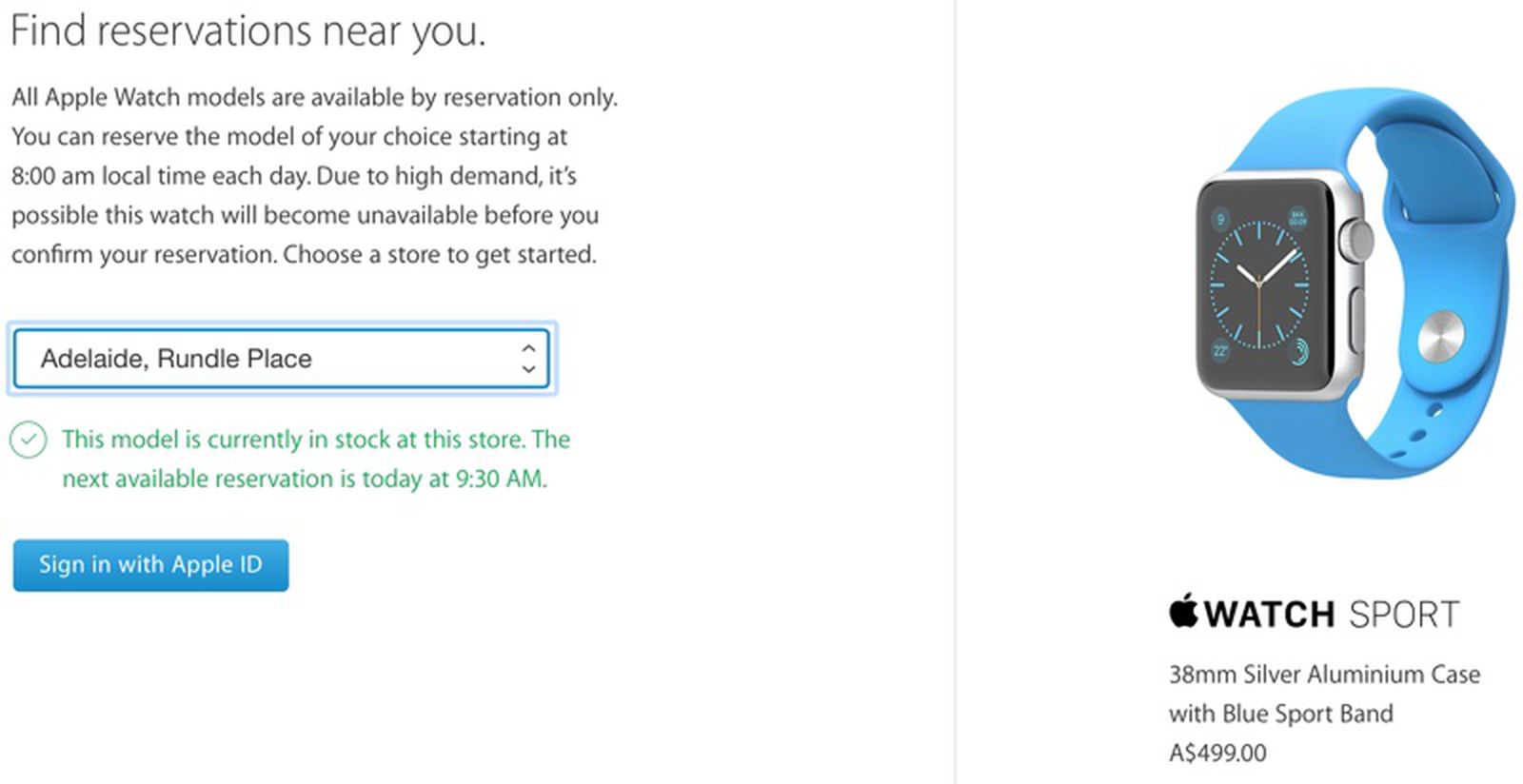Click the 38mm Silver Aluminium Case description
1523x784 pixels.
click(1324, 675)
